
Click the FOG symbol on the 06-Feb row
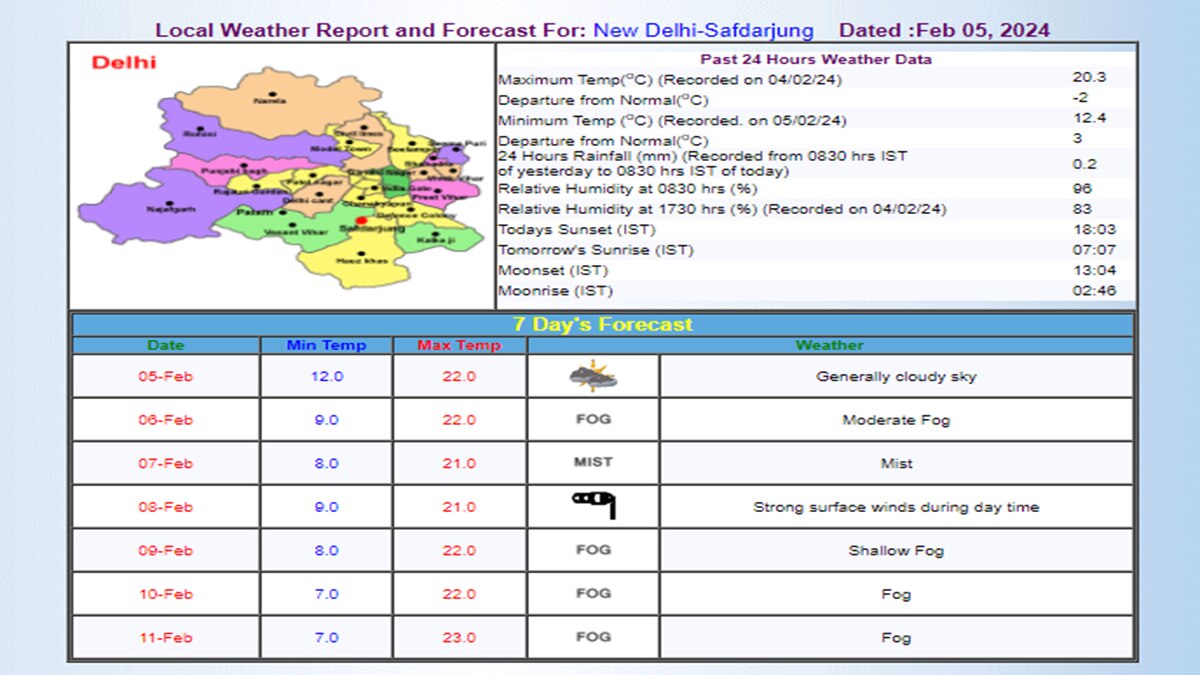[592, 420]
